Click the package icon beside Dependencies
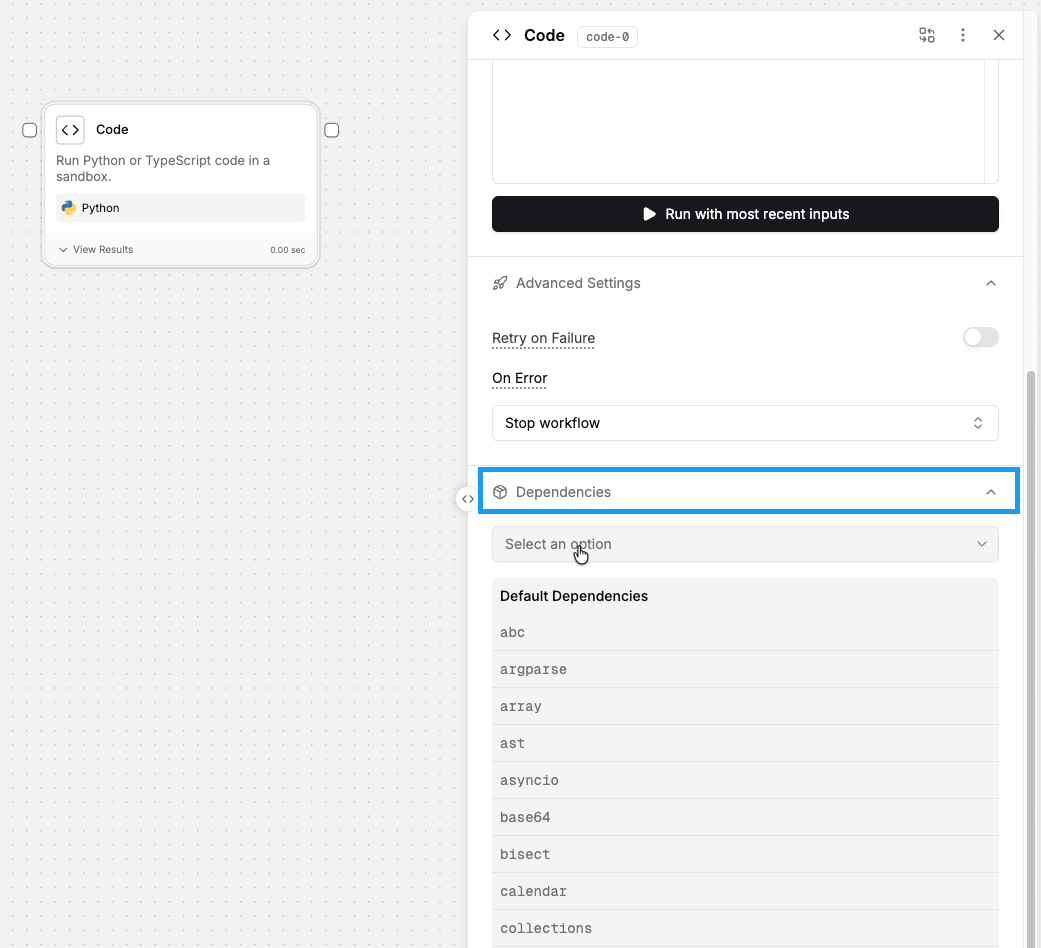 click(x=500, y=492)
